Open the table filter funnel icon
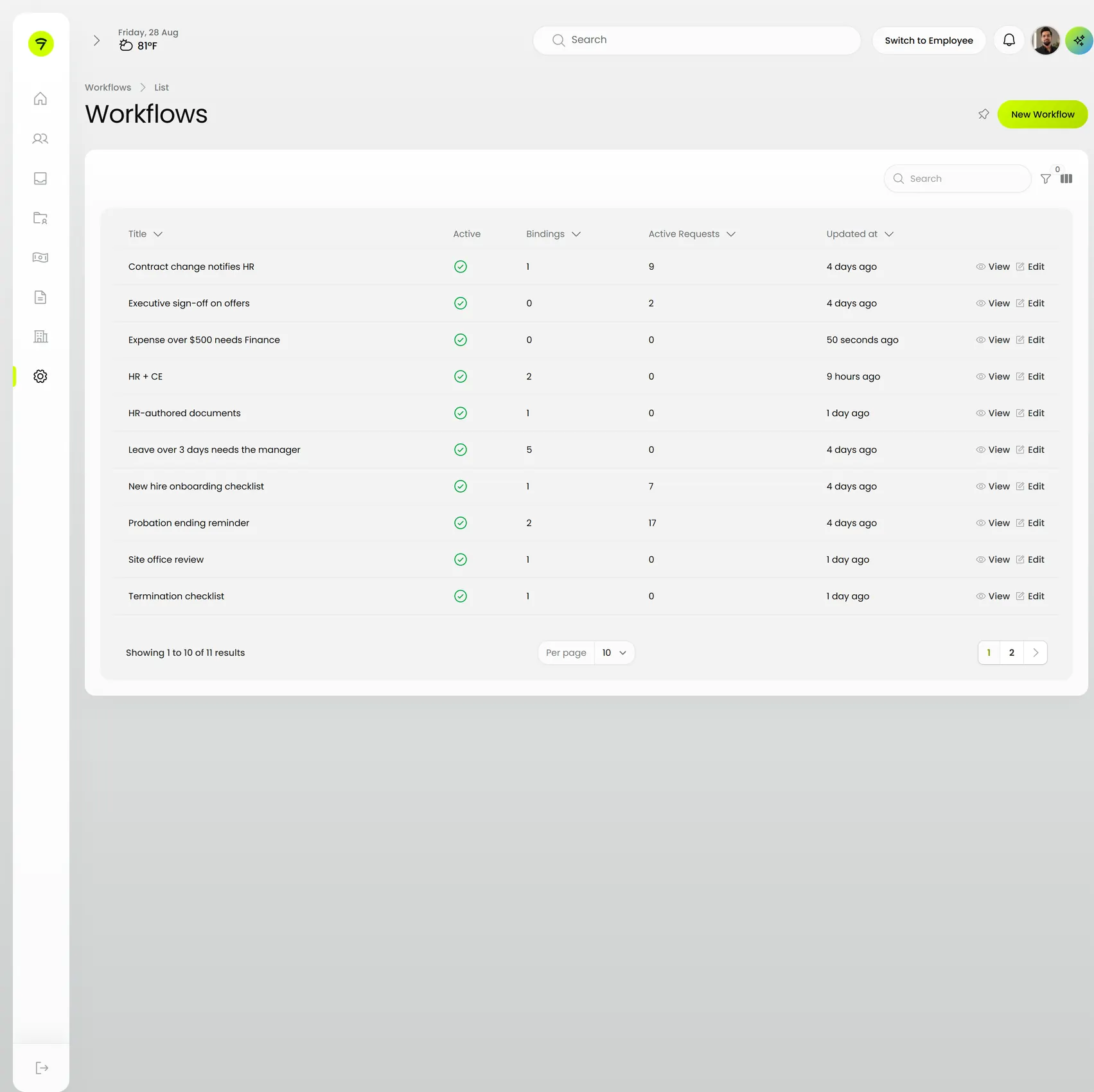Screen dimensions: 1094x1092 pyautogui.click(x=1046, y=179)
